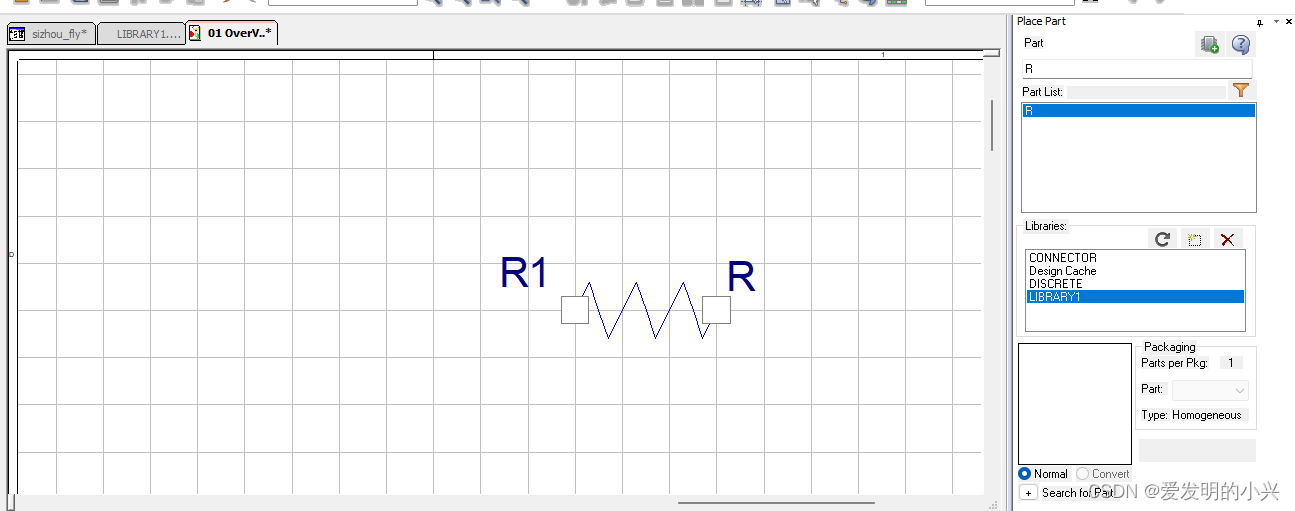Screen dimensions: 1295x511
Task: Click the Add Part to design icon
Action: [1210, 44]
